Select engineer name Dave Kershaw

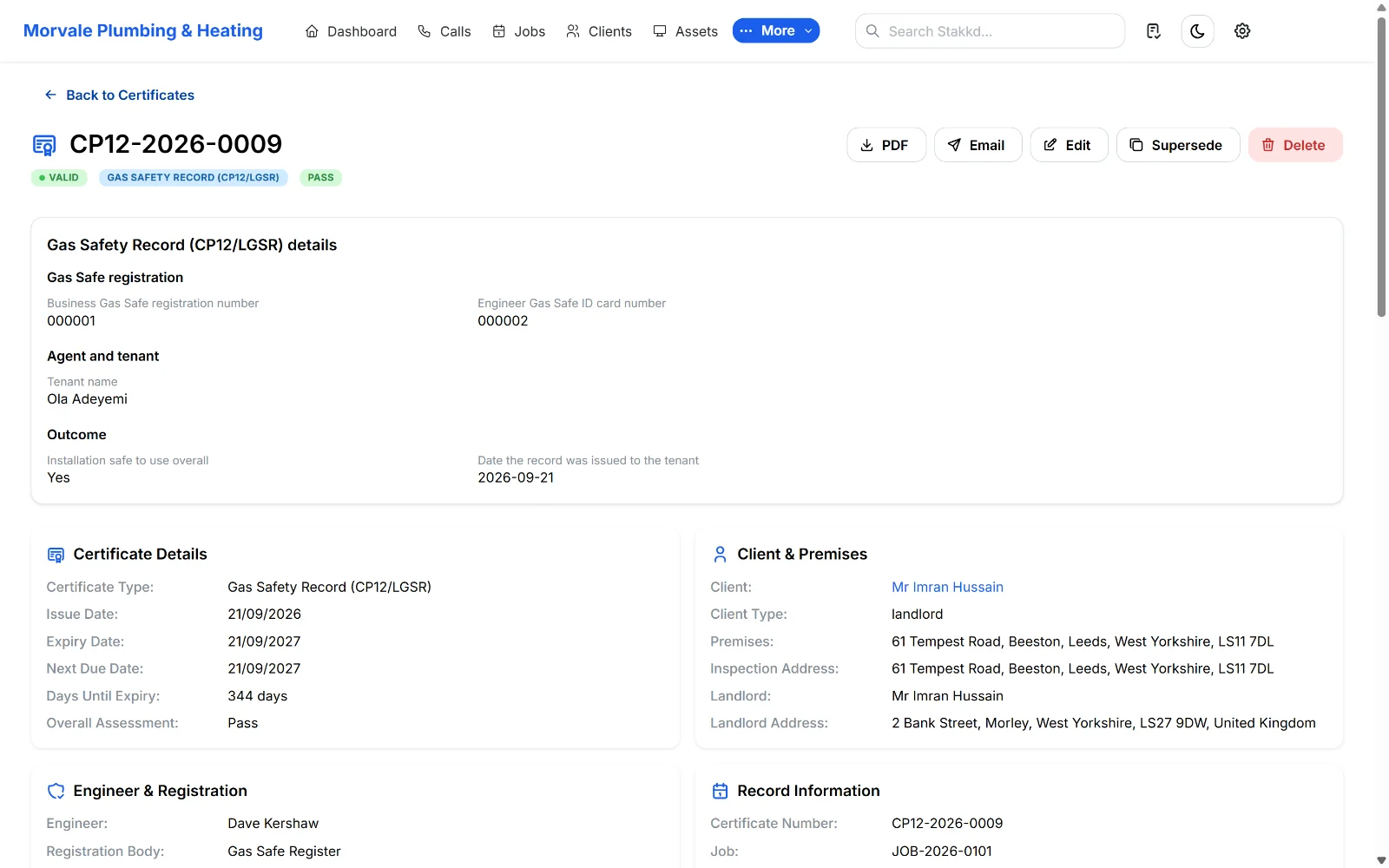(x=273, y=824)
